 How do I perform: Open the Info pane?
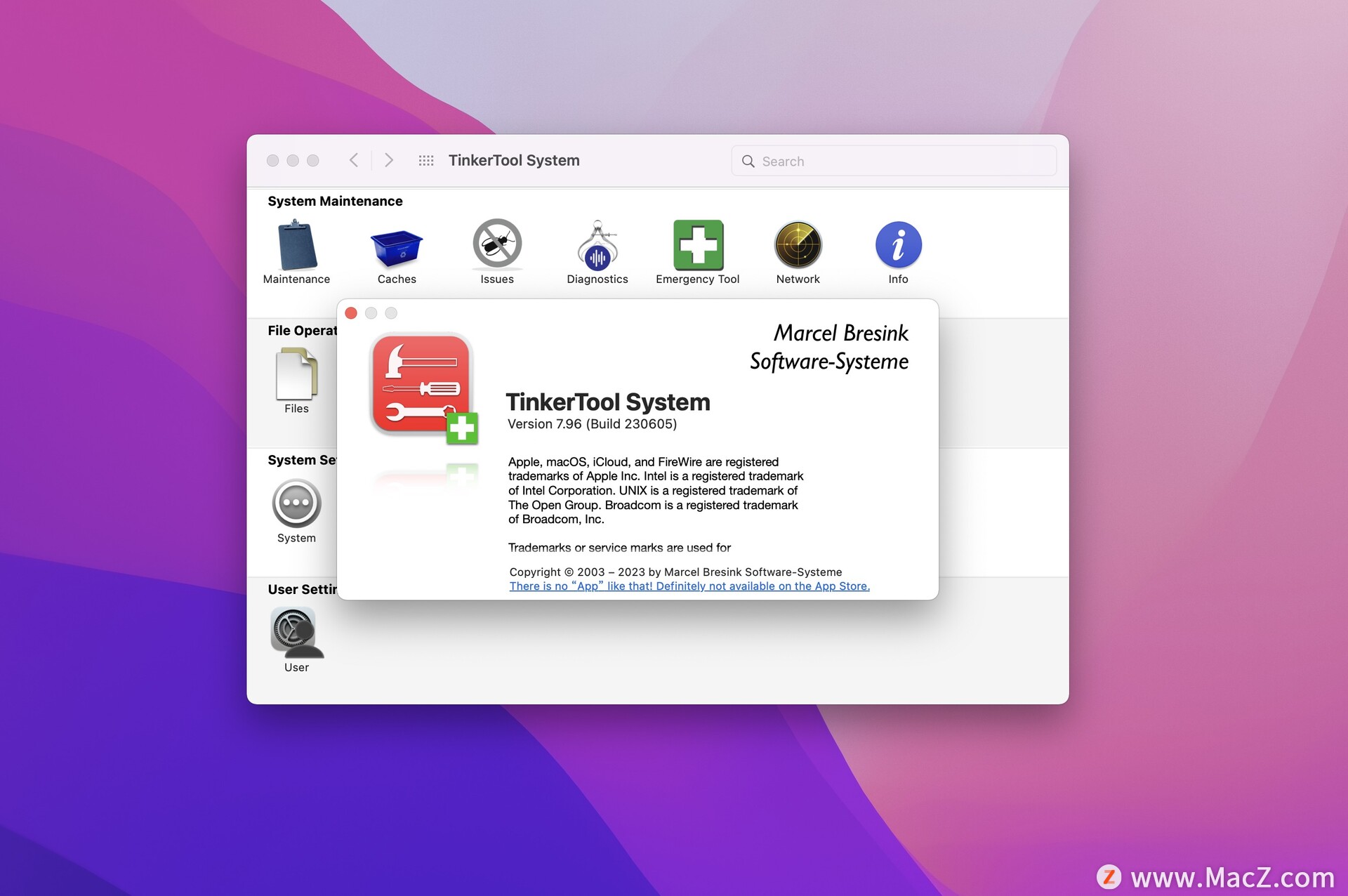tap(898, 252)
